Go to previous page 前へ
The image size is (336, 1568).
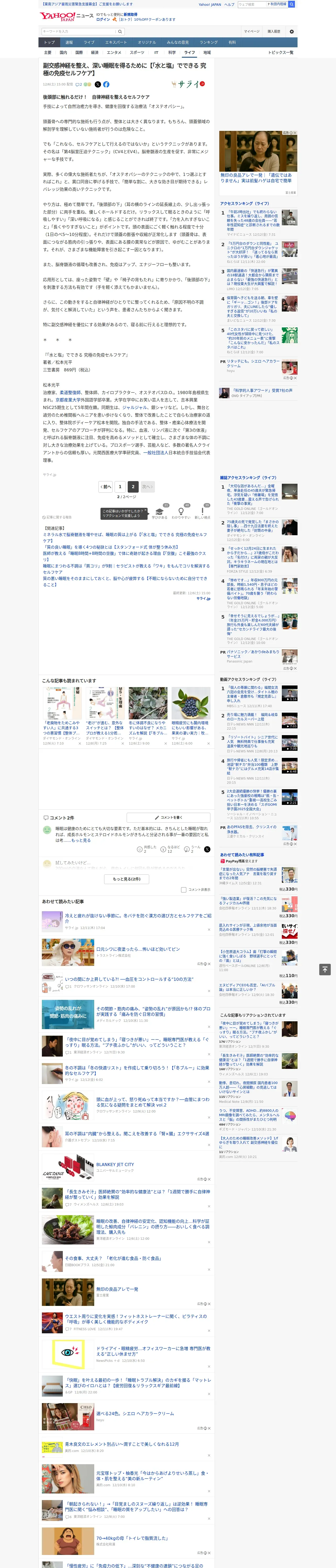pyautogui.click(x=106, y=486)
